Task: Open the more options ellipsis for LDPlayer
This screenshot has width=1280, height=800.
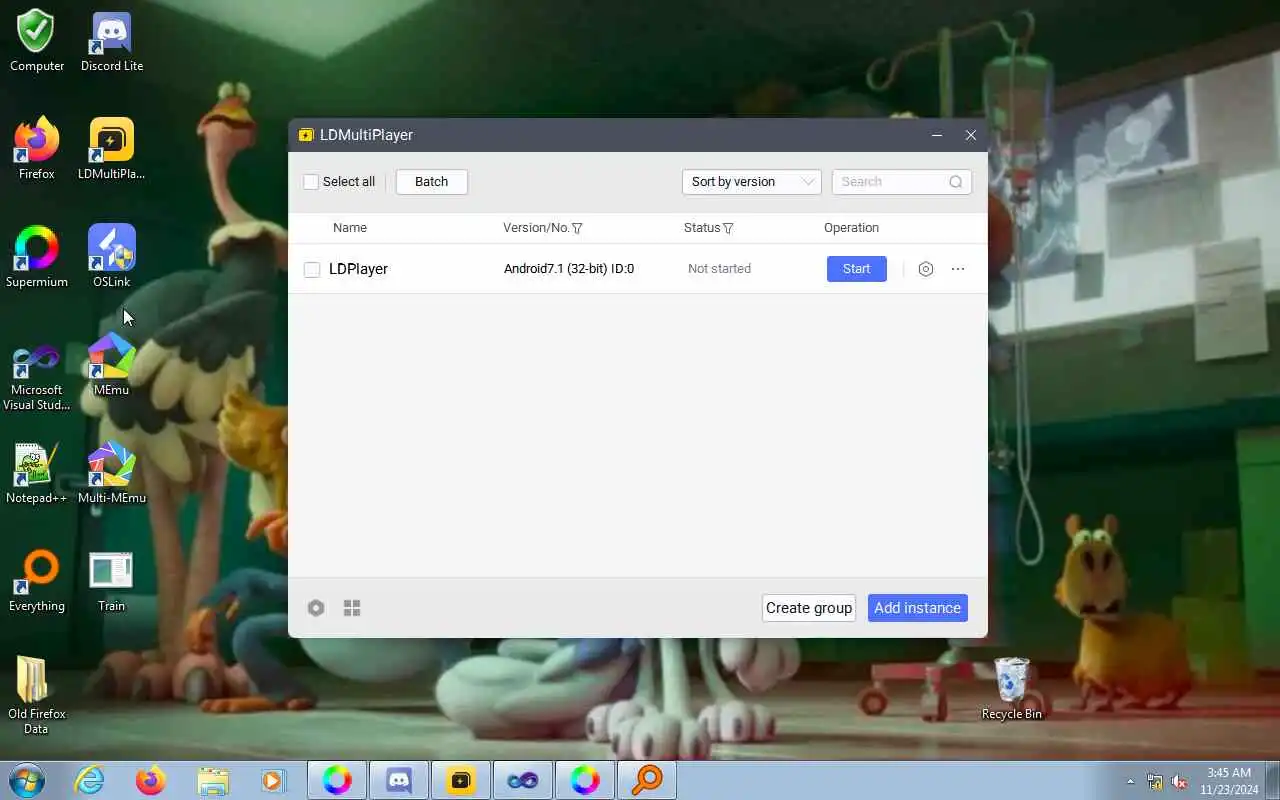Action: tap(958, 269)
